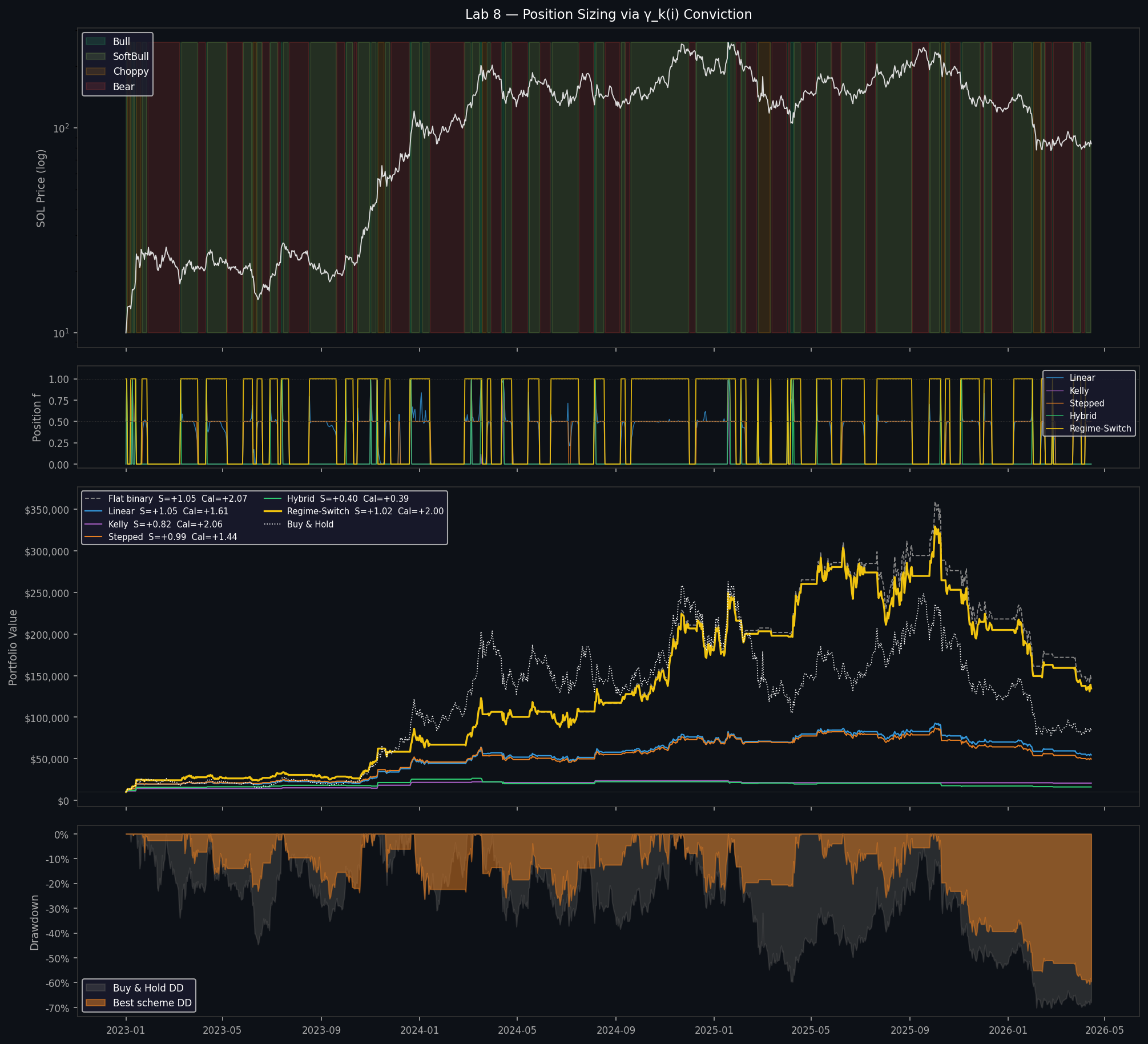The width and height of the screenshot is (1148, 1044).
Task: Select the Hybrid entry in position legend
Action: point(1072,416)
